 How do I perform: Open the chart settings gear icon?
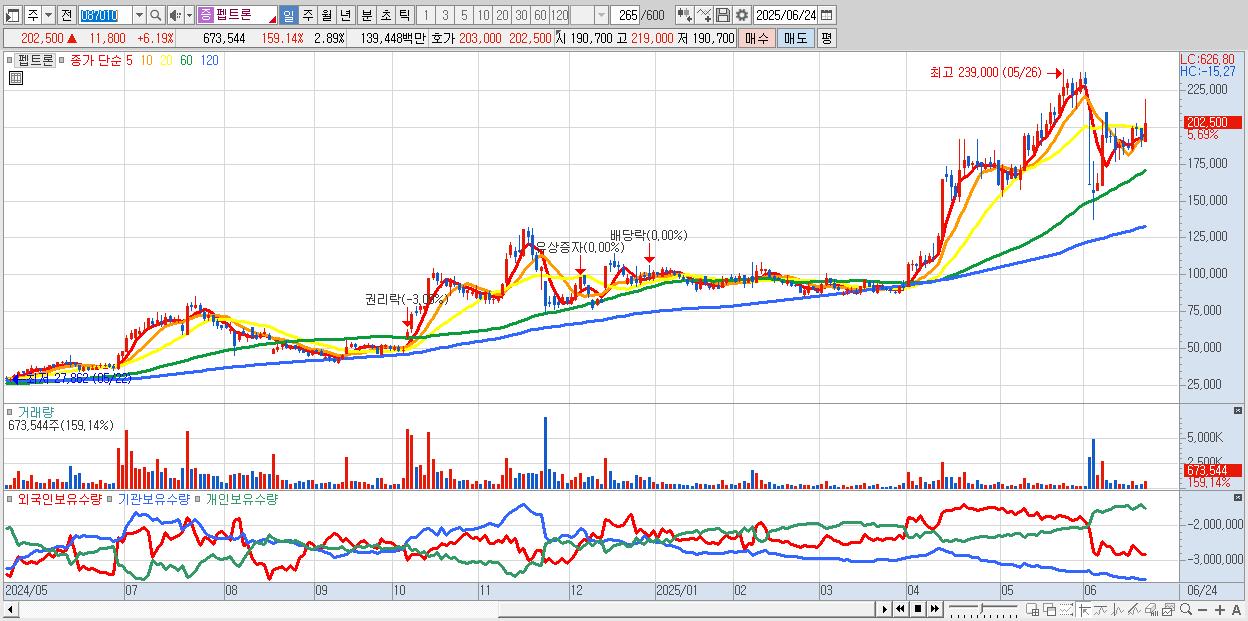[x=742, y=15]
